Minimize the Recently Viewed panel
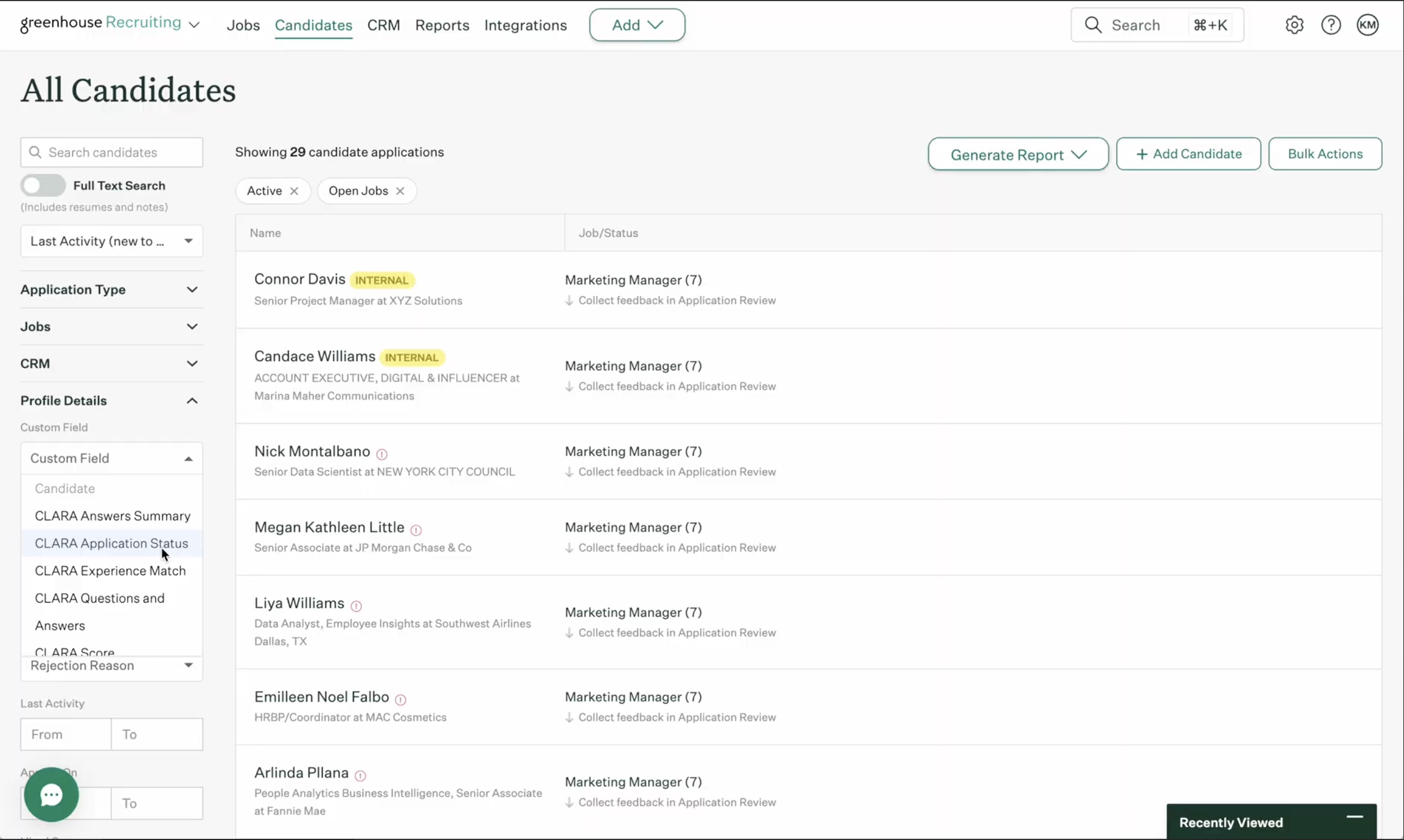 (x=1354, y=817)
